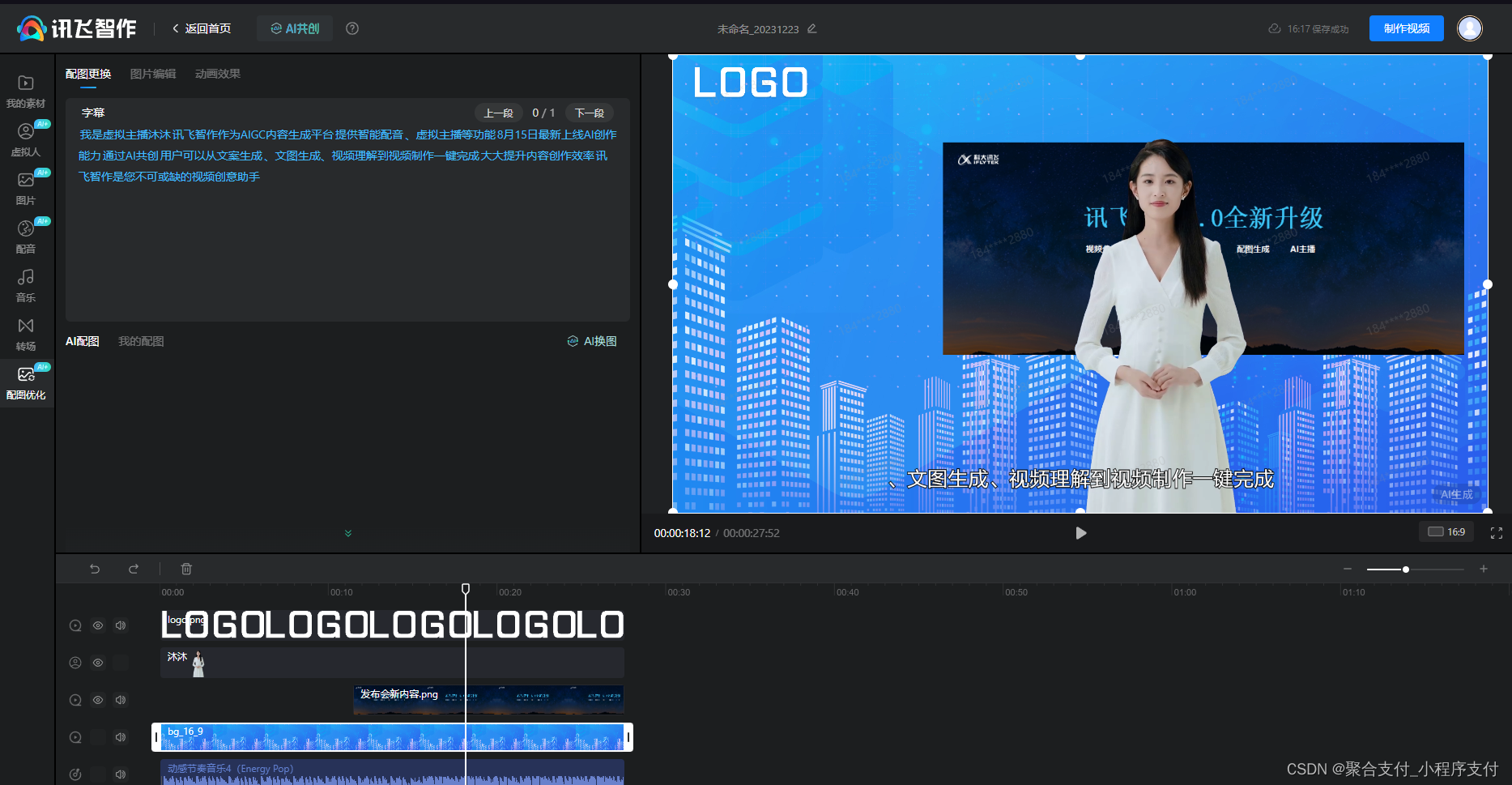Switch to the 图片编辑 tab
The width and height of the screenshot is (1512, 785).
point(153,74)
